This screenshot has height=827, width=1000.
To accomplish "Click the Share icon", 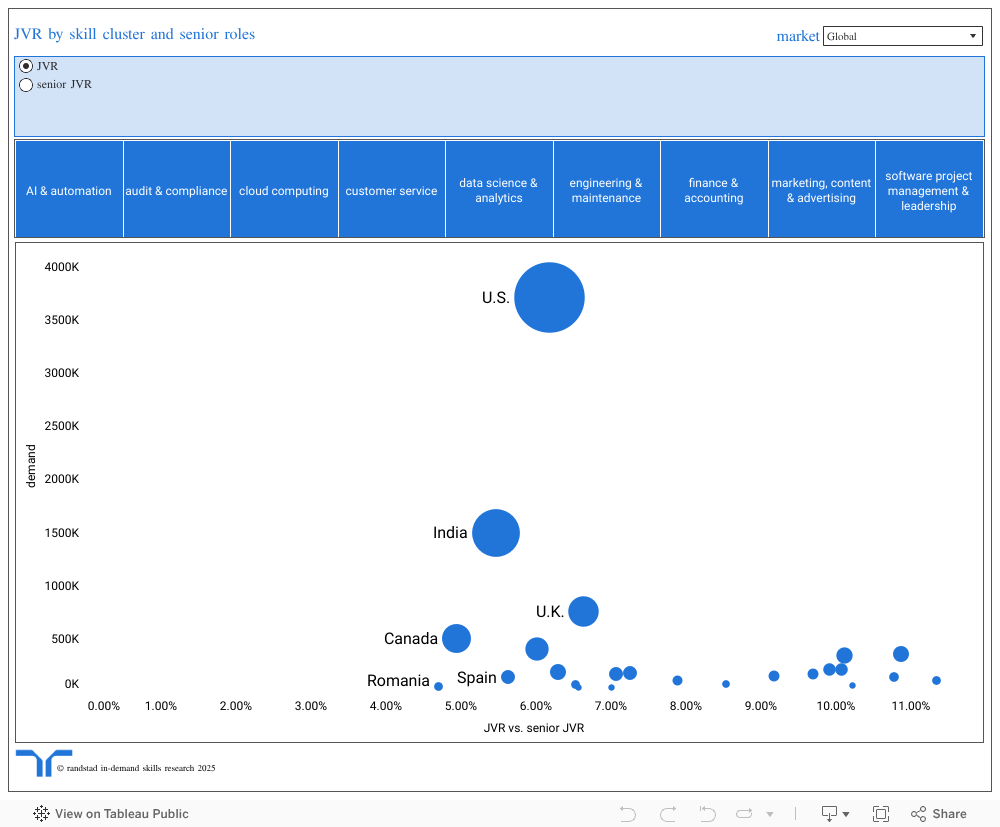I will tap(918, 814).
